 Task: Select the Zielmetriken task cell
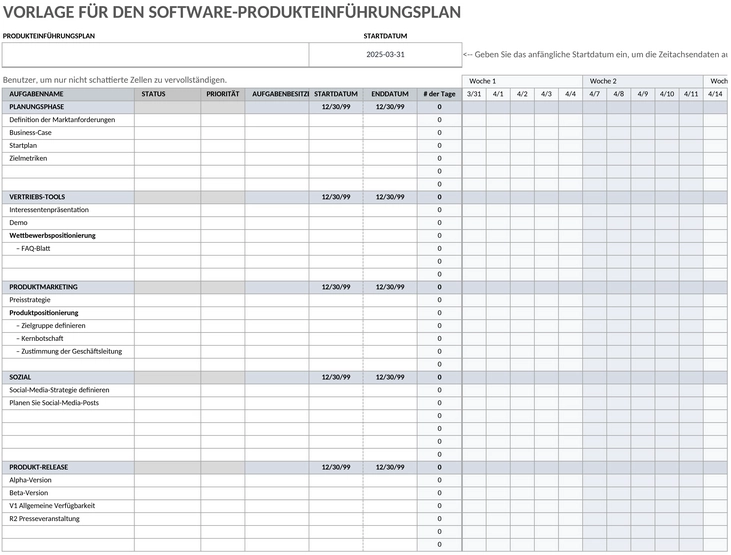[x=69, y=158]
